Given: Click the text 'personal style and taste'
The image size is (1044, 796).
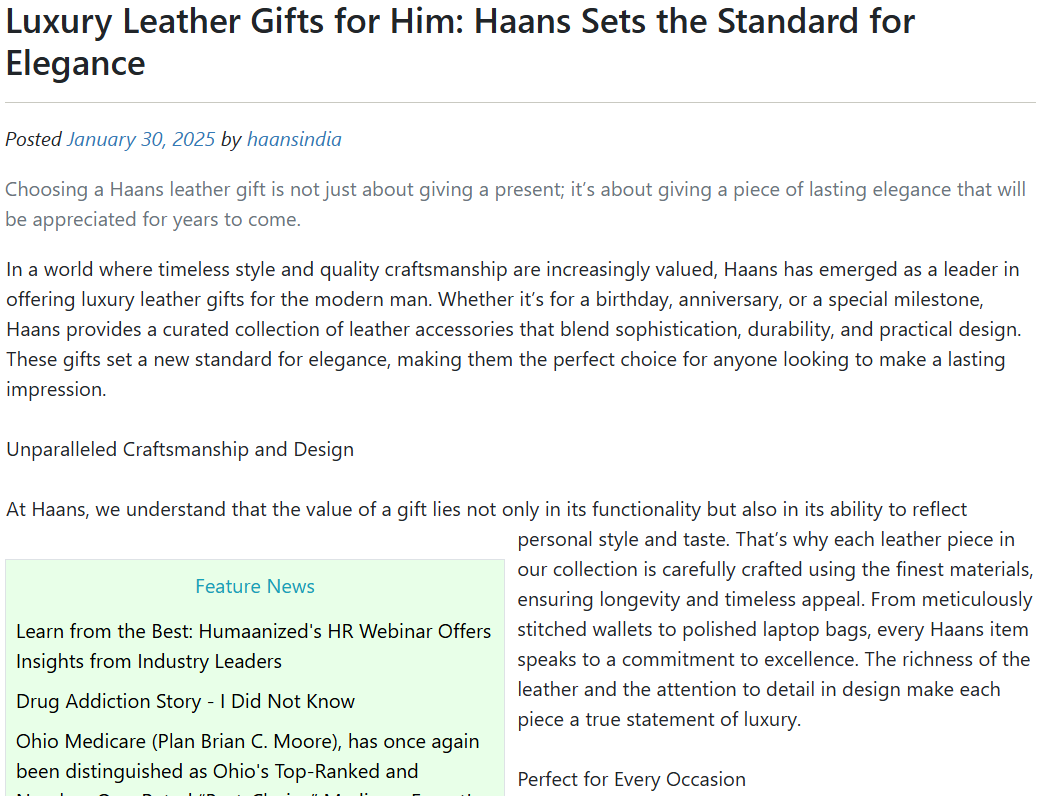Looking at the screenshot, I should [621, 539].
